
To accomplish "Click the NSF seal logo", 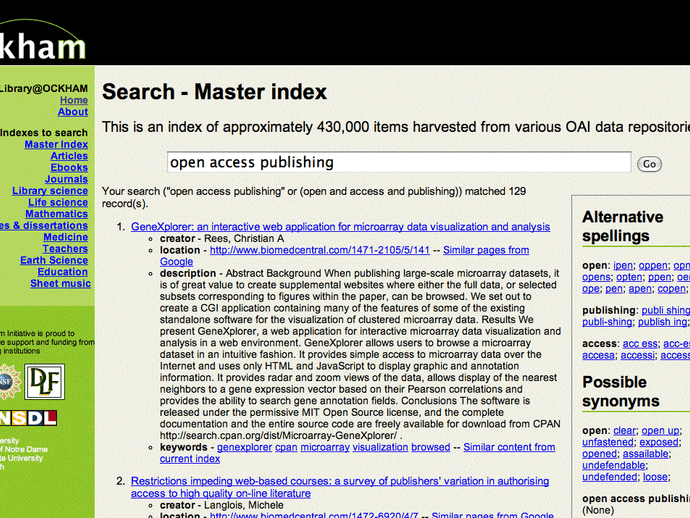I will pos(9,382).
